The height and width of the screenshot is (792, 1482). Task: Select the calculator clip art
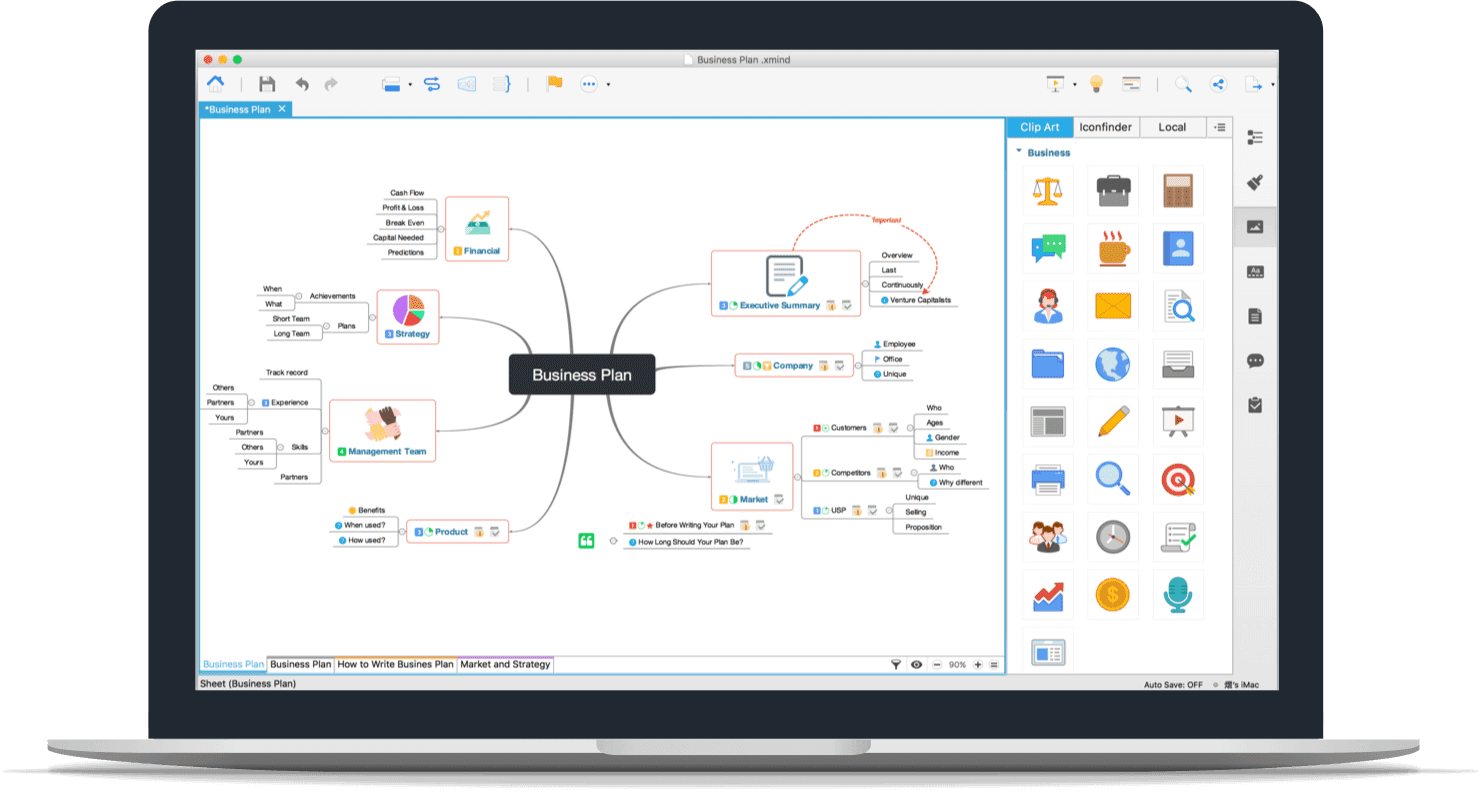[x=1178, y=190]
